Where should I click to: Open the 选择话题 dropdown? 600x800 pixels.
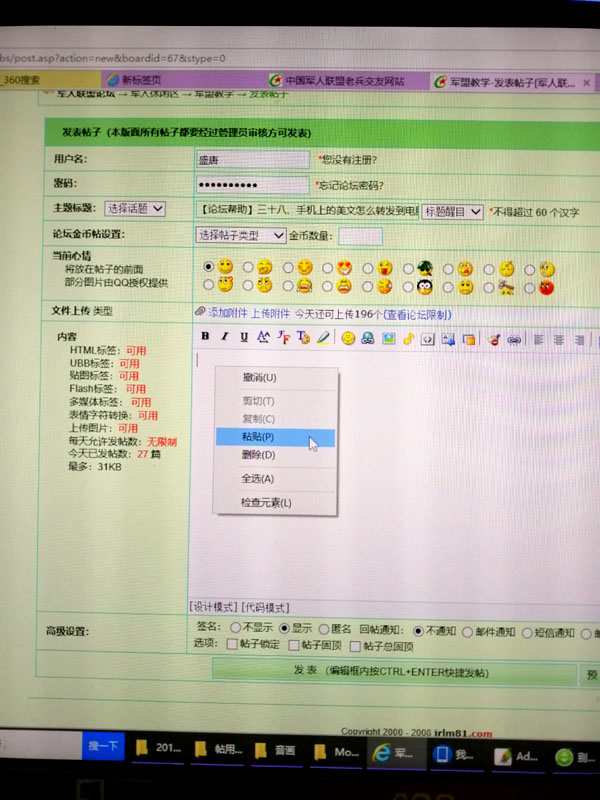(135, 208)
